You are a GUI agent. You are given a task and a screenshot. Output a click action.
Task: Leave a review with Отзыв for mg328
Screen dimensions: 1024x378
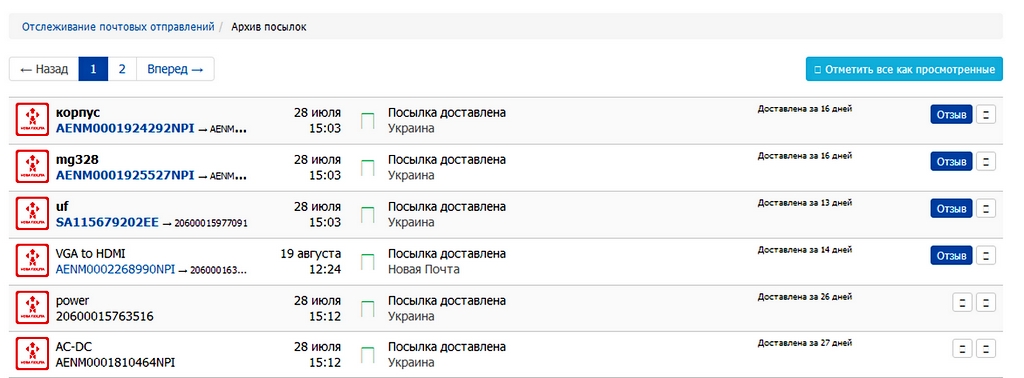tap(952, 161)
